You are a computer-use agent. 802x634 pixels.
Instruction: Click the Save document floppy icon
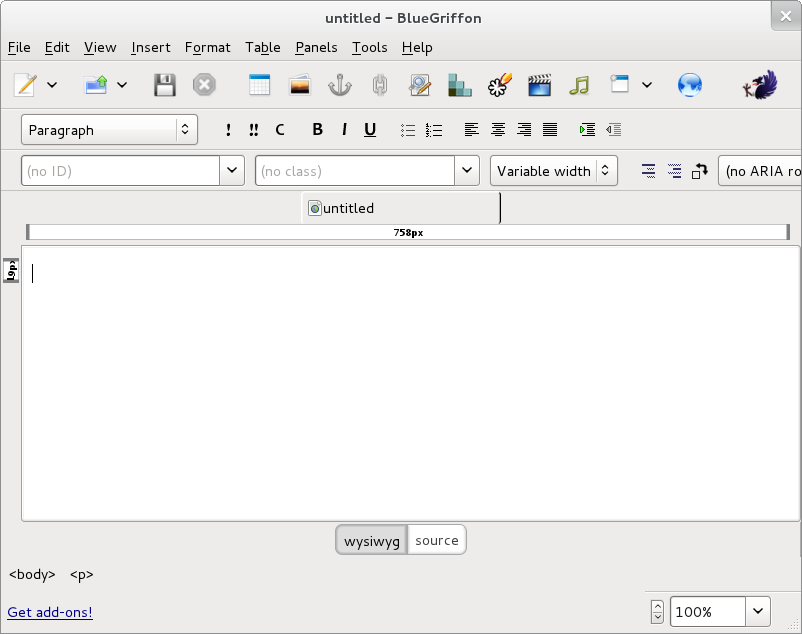coord(165,85)
